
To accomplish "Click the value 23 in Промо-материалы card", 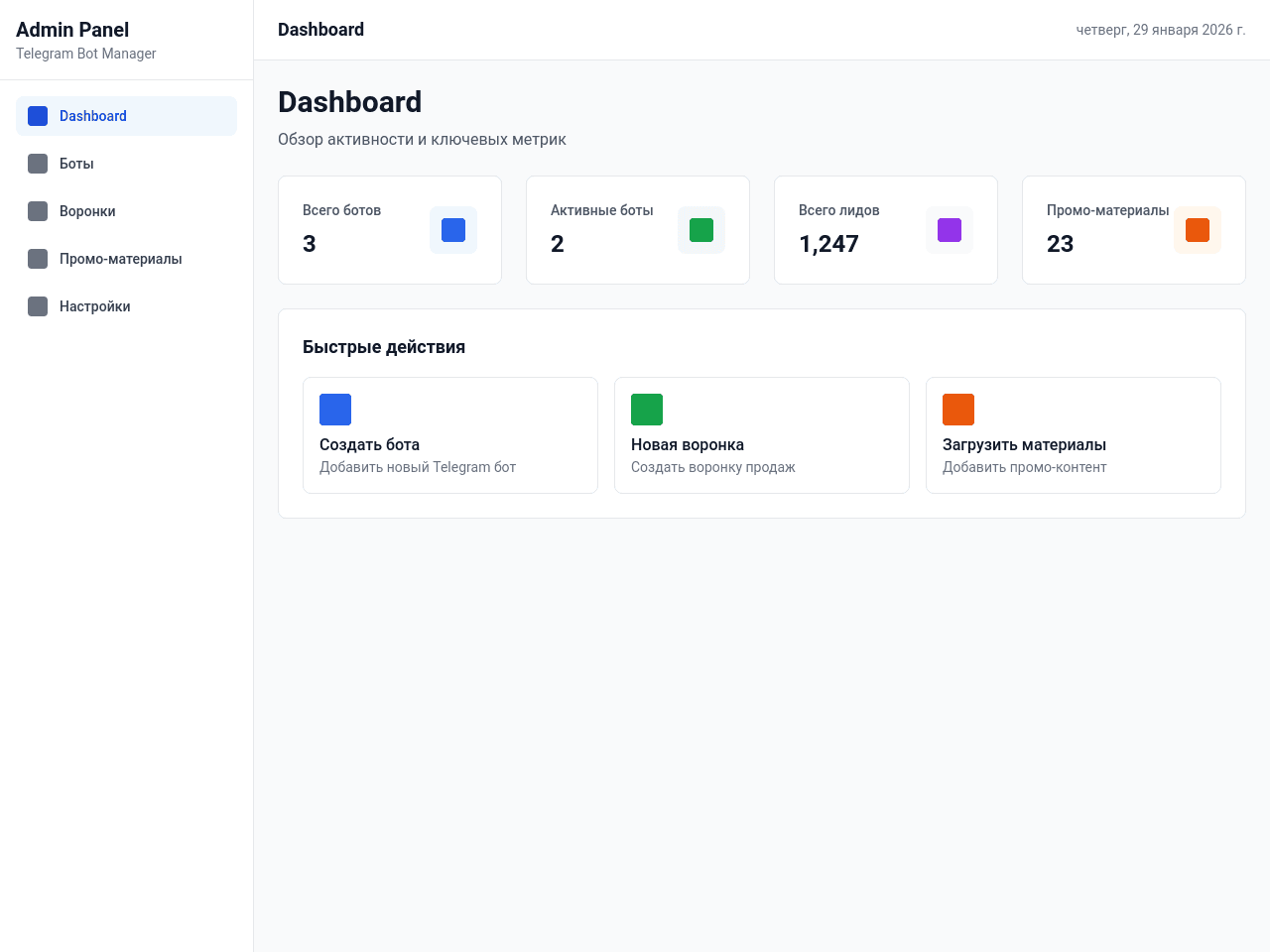I will 1061,244.
